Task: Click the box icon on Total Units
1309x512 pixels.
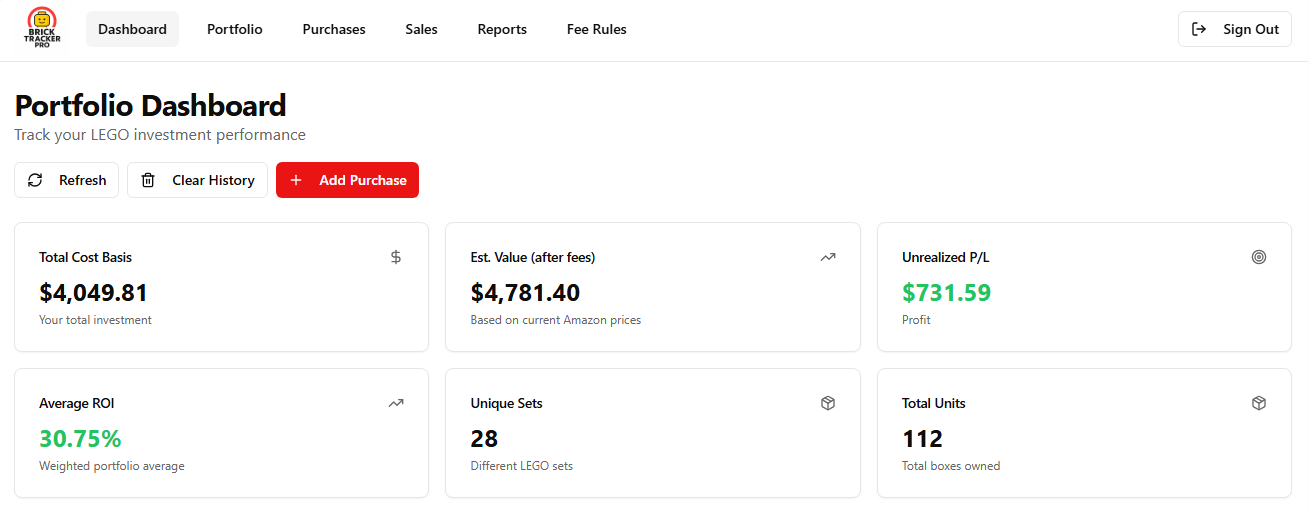Action: [x=1259, y=403]
